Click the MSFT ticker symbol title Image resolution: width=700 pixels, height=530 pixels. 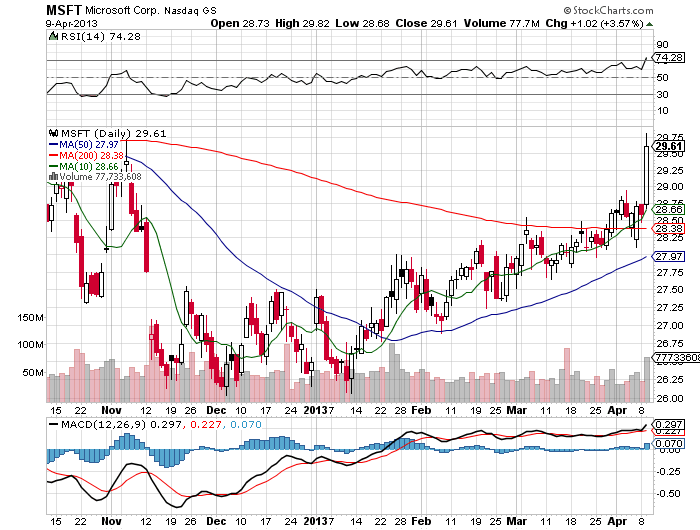coord(64,10)
